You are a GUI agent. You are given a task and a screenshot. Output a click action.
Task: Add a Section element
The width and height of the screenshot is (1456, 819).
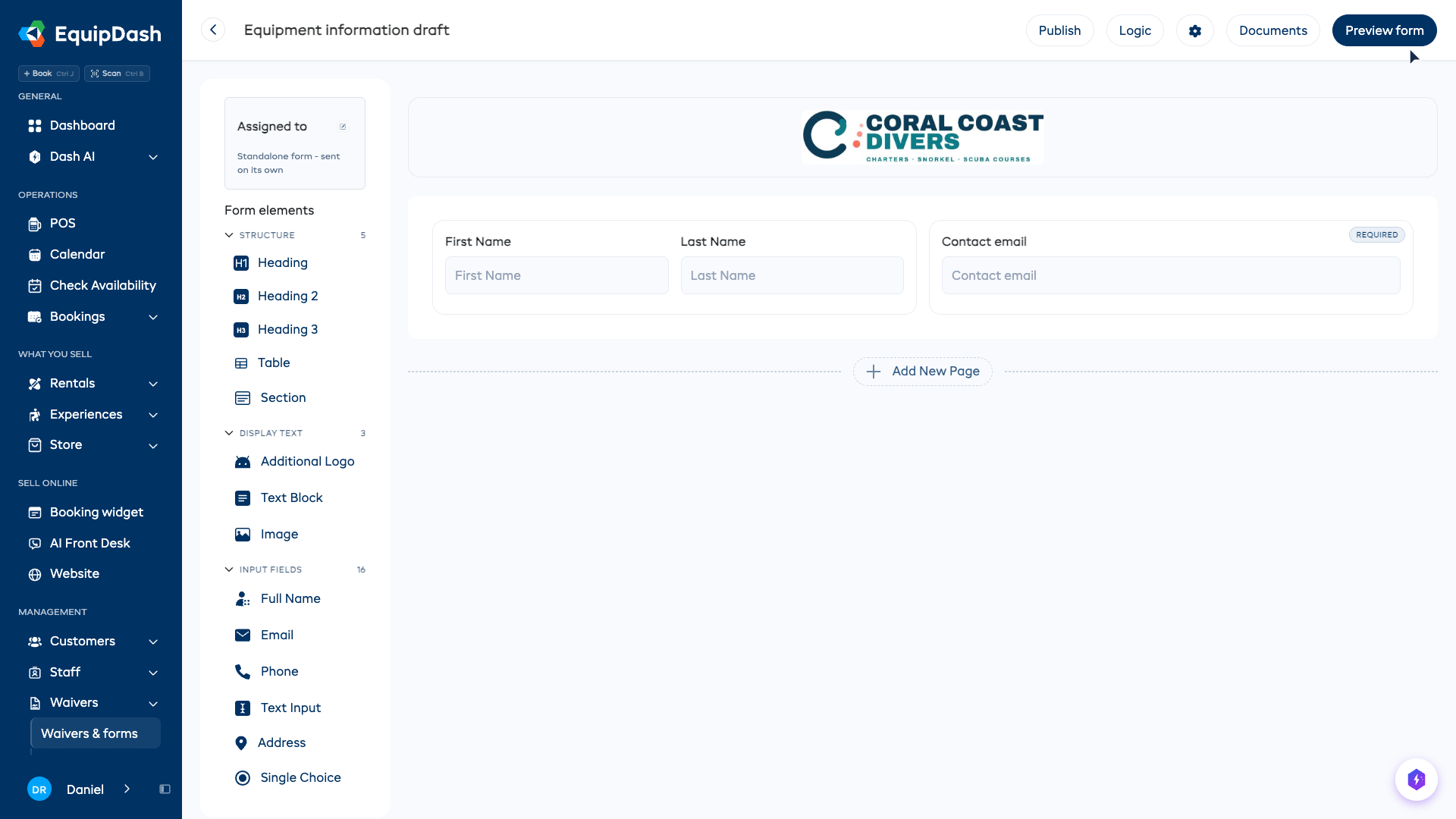[270, 398]
